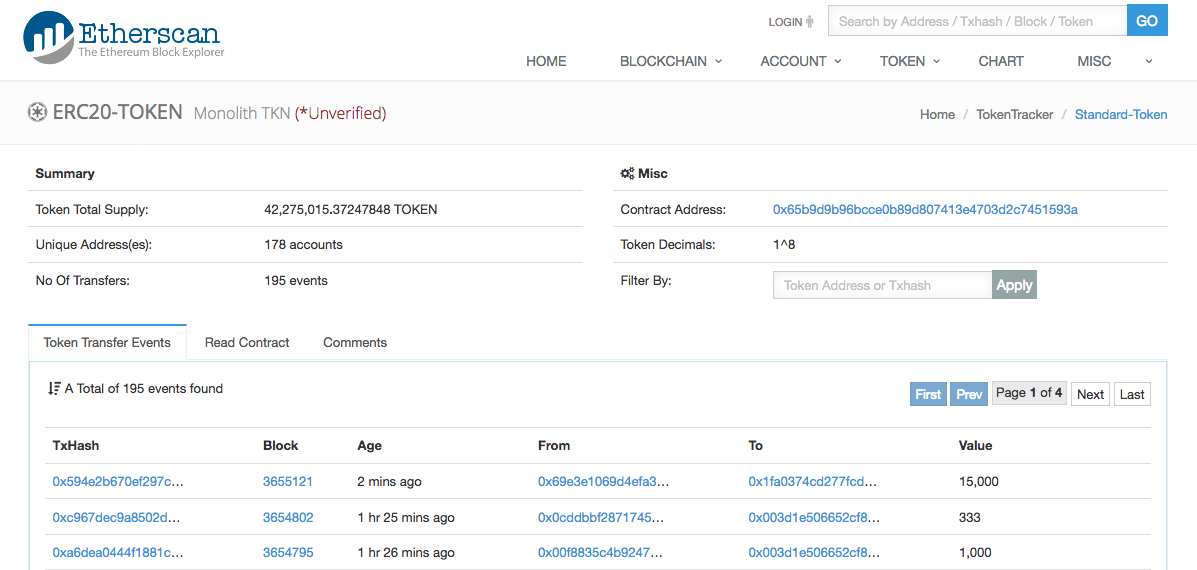
Task: Open block 3654802
Action: point(288,517)
